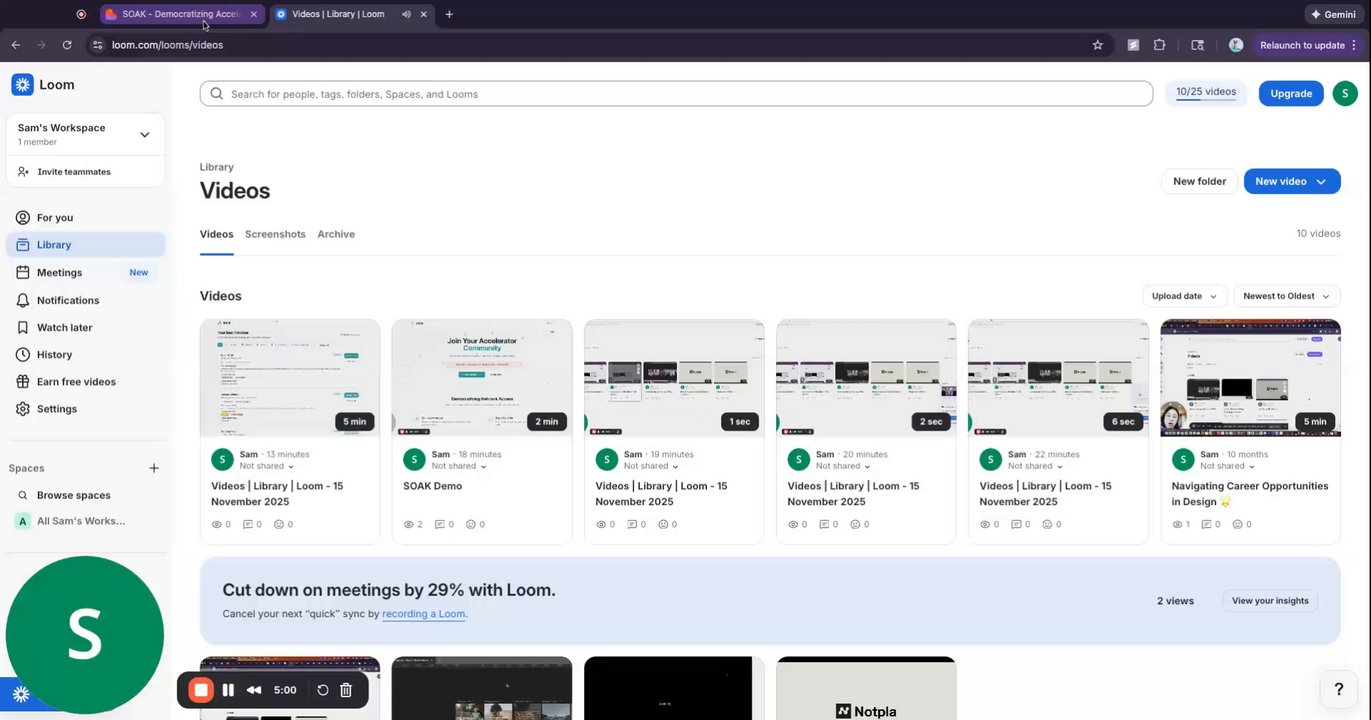Image resolution: width=1371 pixels, height=720 pixels.
Task: Close the Videos Library Loom tab
Action: pos(424,14)
